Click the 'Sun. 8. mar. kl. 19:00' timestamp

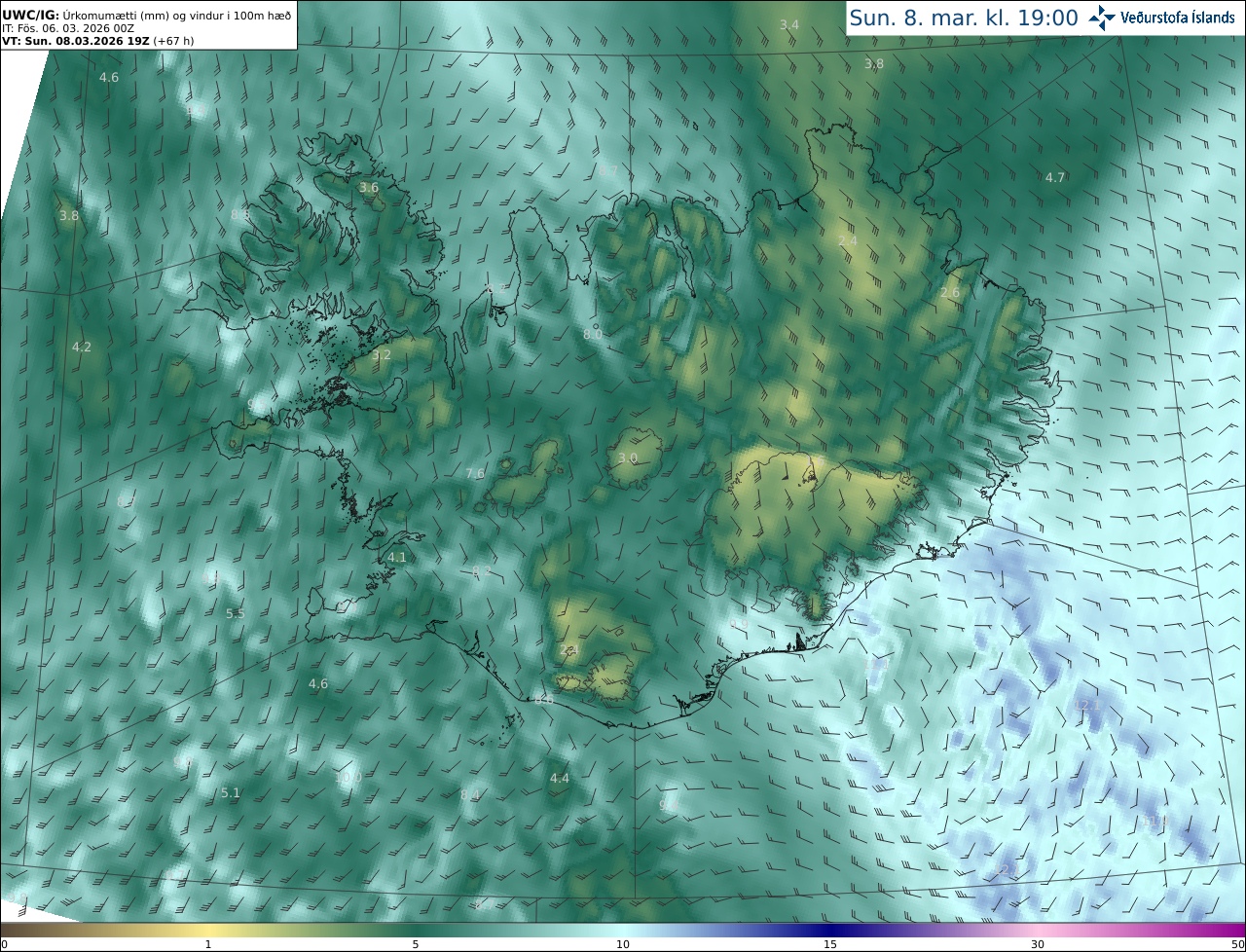click(964, 18)
